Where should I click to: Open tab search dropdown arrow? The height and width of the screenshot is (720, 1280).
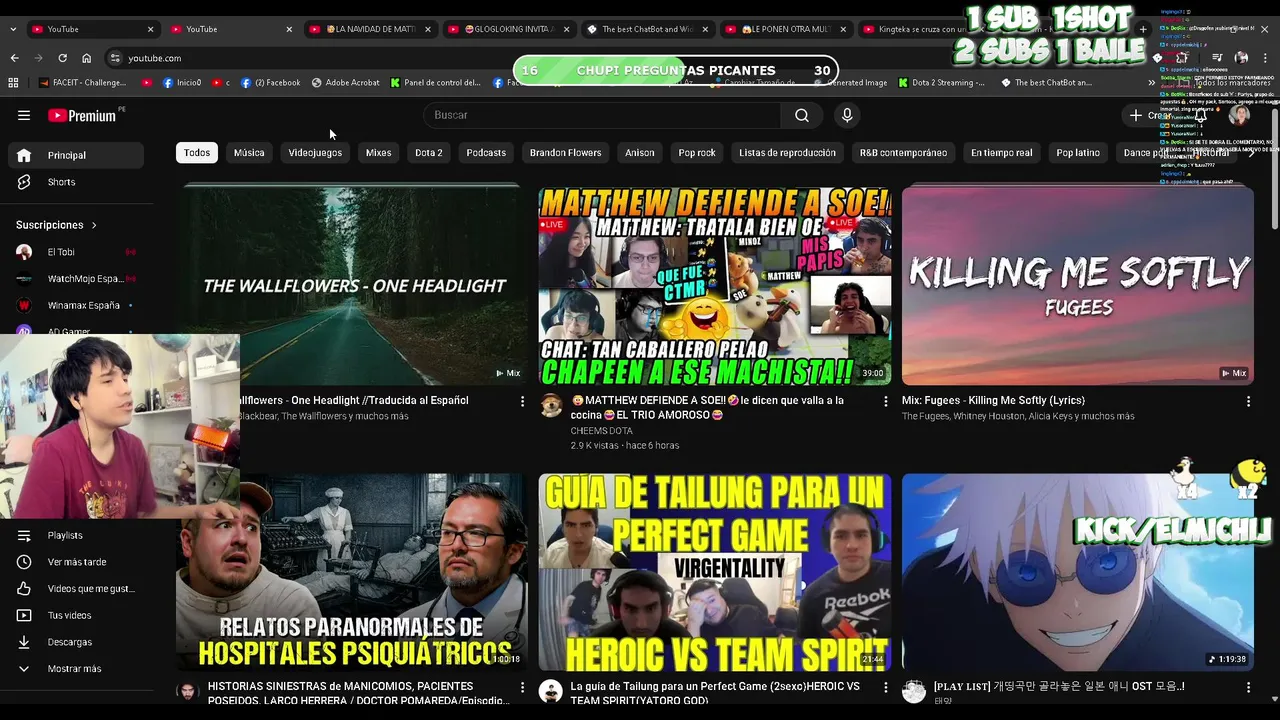[12, 29]
